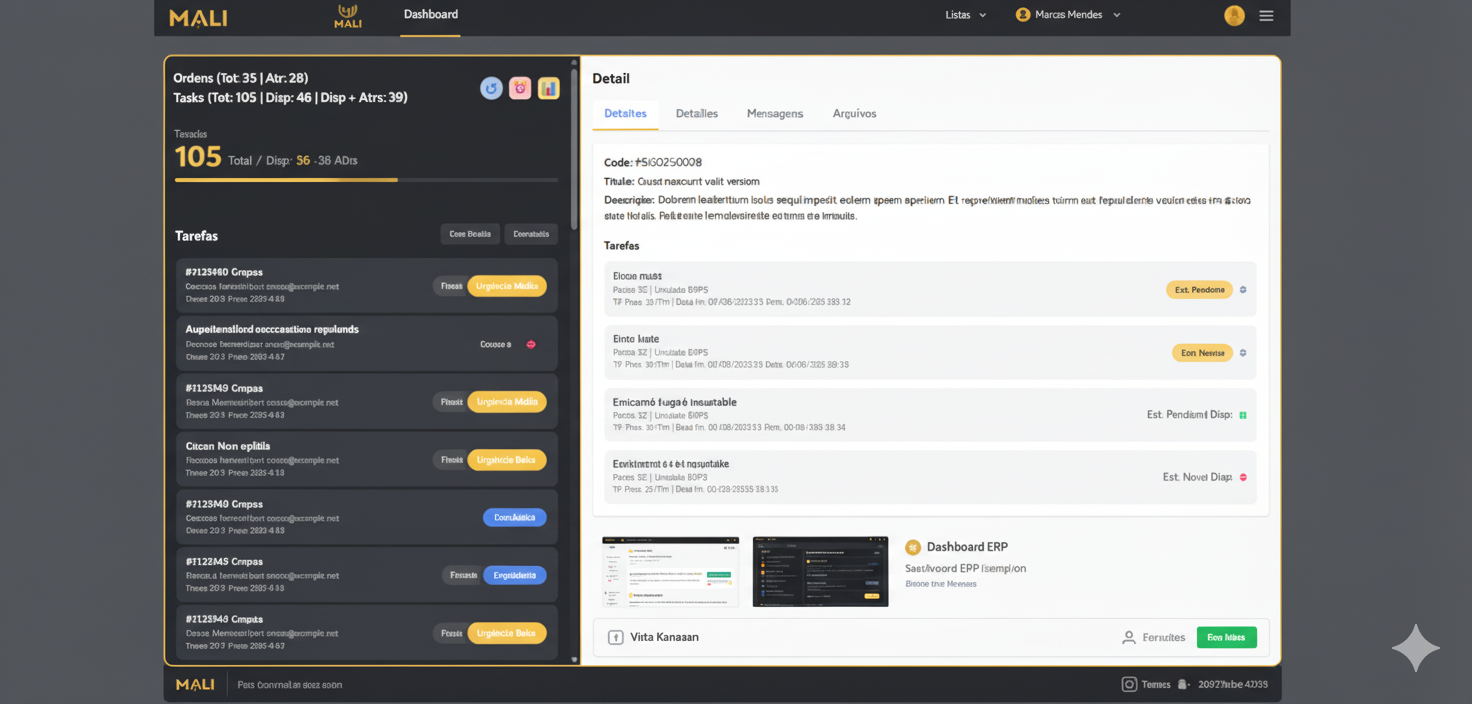The width and height of the screenshot is (1472, 704).
Task: Click the gold user avatar icon in header
Action: pyautogui.click(x=1234, y=15)
